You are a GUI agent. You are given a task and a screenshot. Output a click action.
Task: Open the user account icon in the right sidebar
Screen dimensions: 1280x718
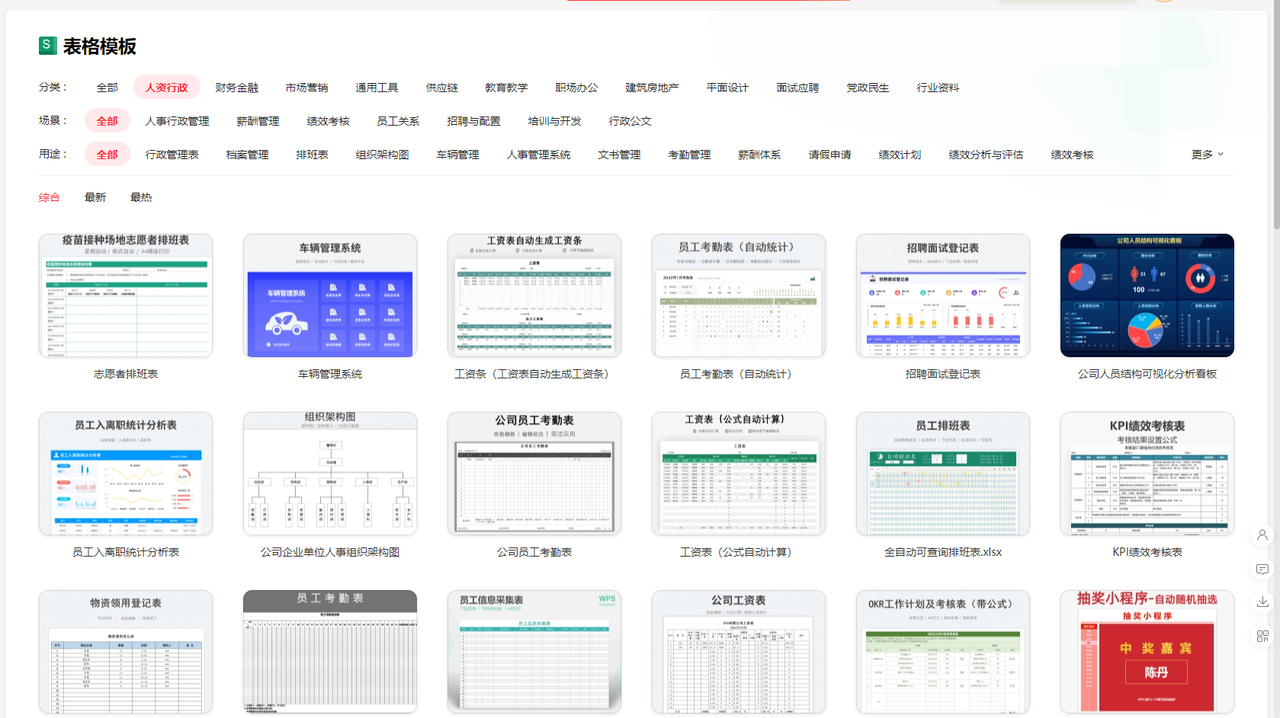tap(1262, 535)
